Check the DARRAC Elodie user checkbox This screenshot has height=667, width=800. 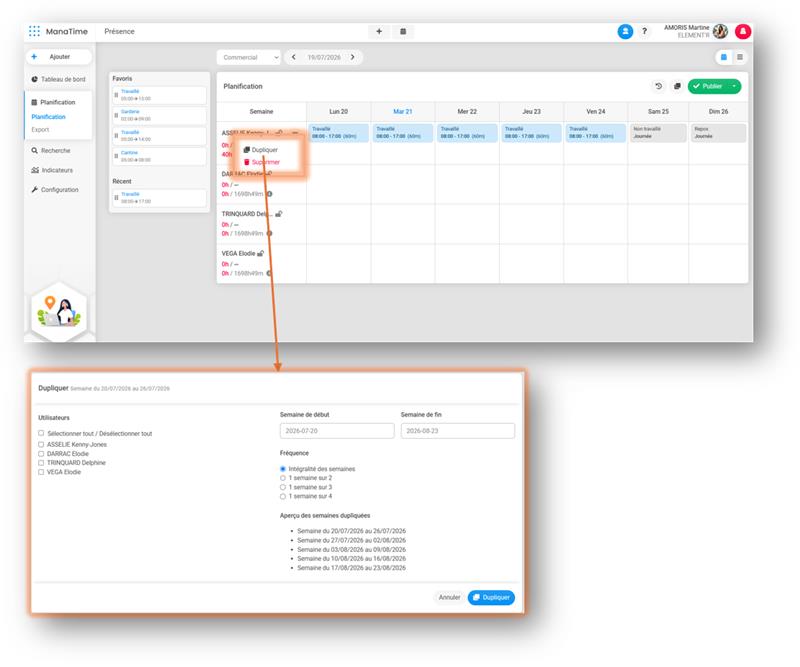(x=41, y=454)
